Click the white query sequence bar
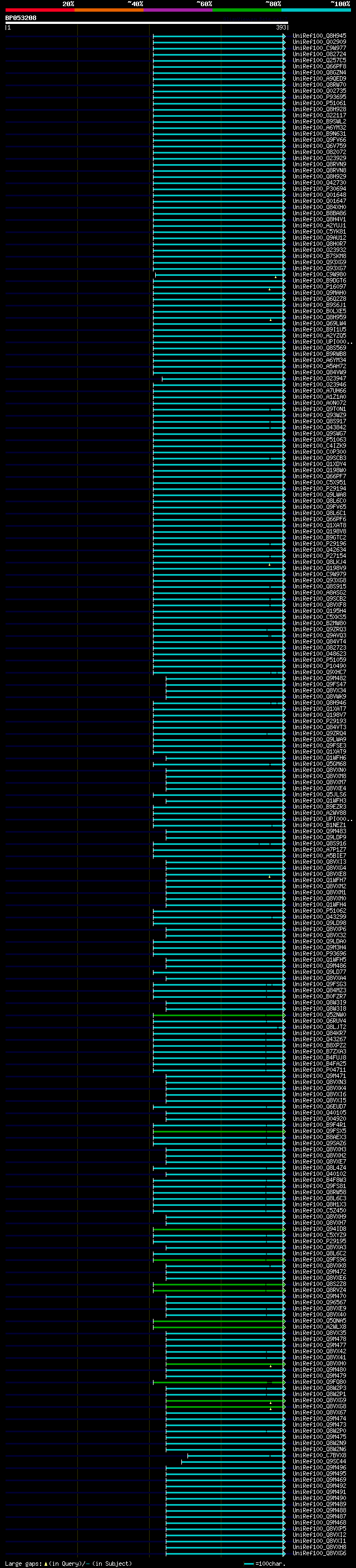 pos(147,23)
